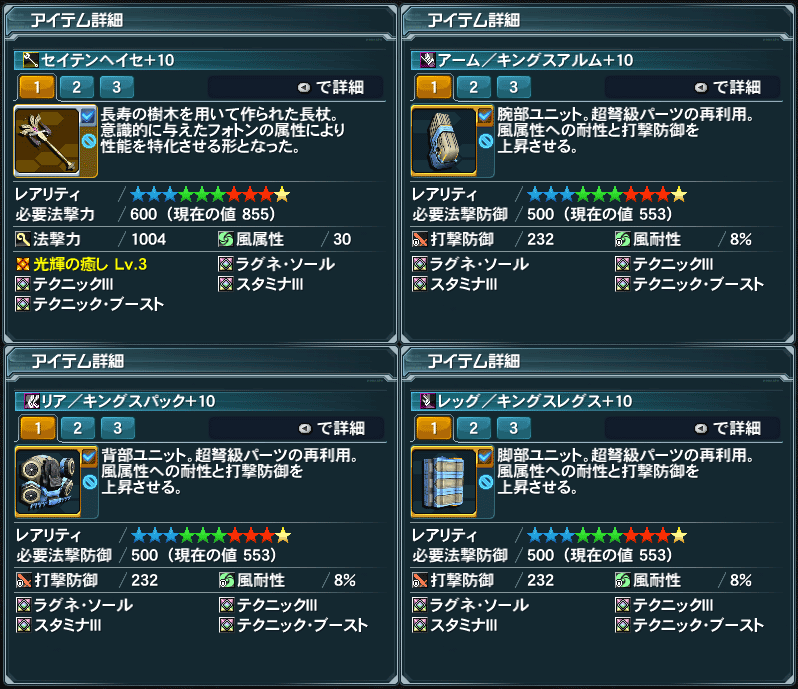Switch to page 2 of the セイテンヘイセ details
This screenshot has height=689, width=798.
coord(76,87)
